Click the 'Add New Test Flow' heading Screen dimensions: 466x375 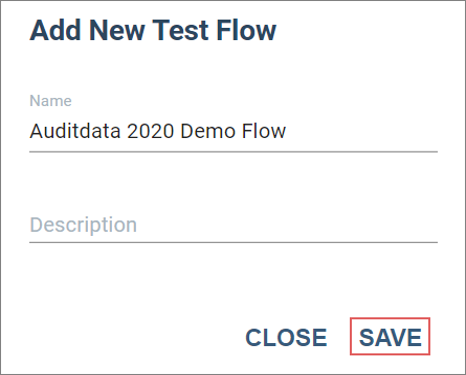[153, 30]
